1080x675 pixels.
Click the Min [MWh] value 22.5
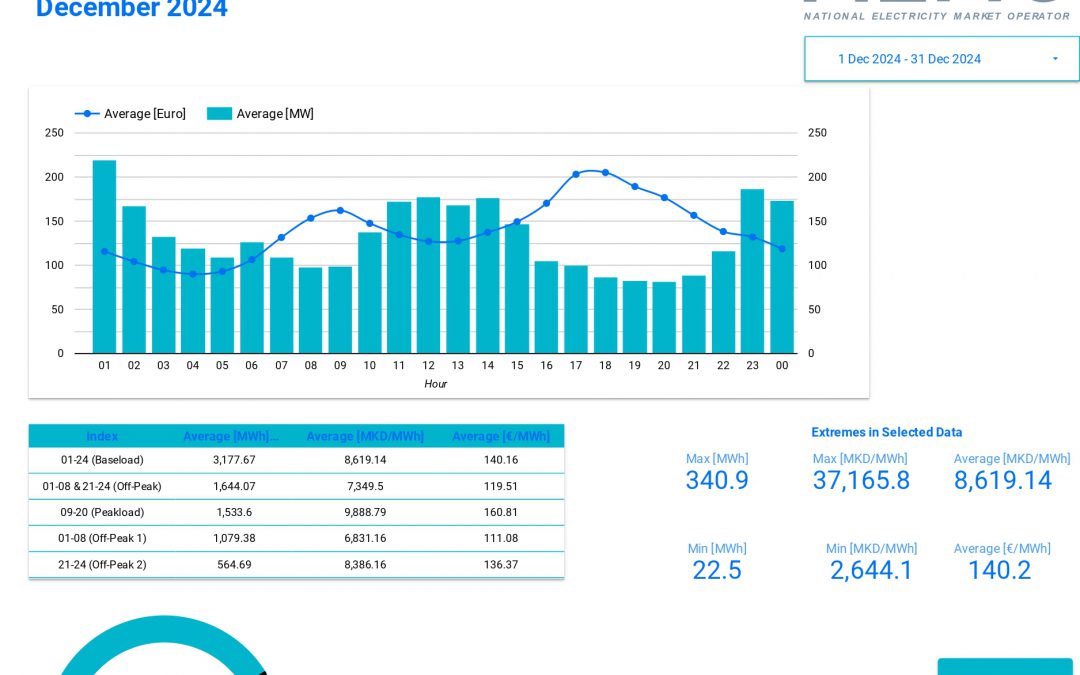pyautogui.click(x=716, y=570)
